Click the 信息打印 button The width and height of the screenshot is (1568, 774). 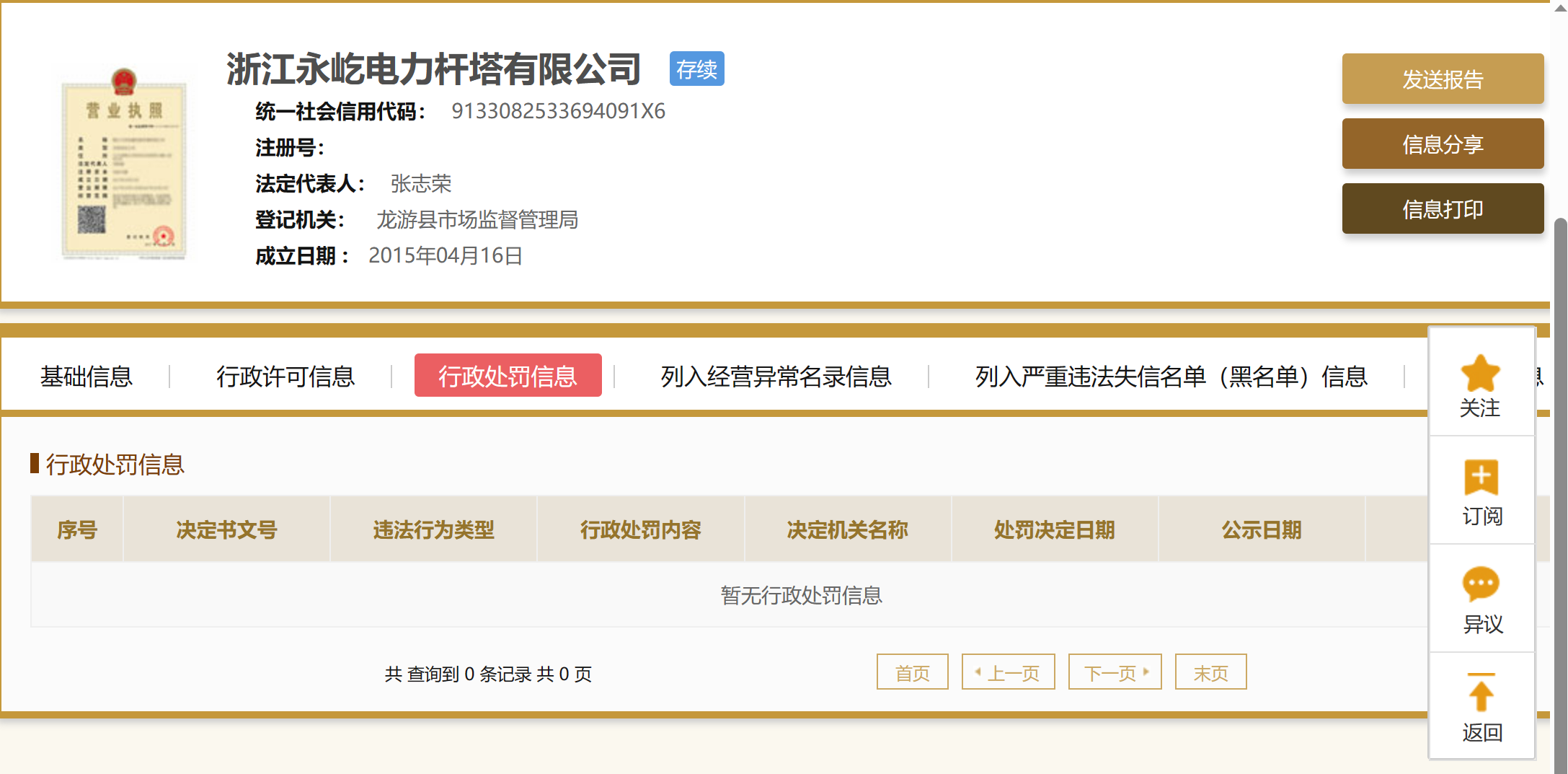pos(1443,208)
